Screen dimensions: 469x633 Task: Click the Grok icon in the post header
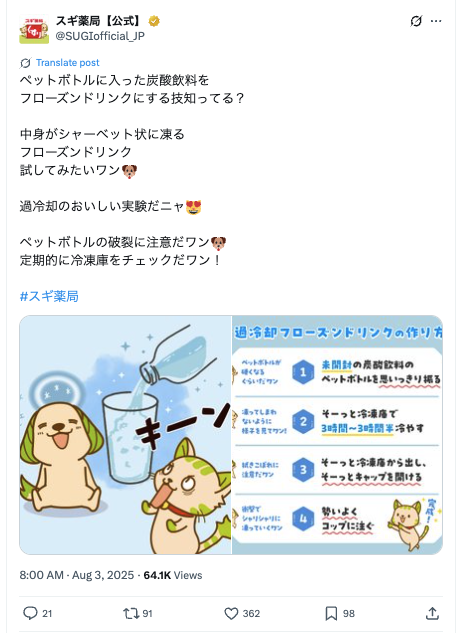point(416,21)
